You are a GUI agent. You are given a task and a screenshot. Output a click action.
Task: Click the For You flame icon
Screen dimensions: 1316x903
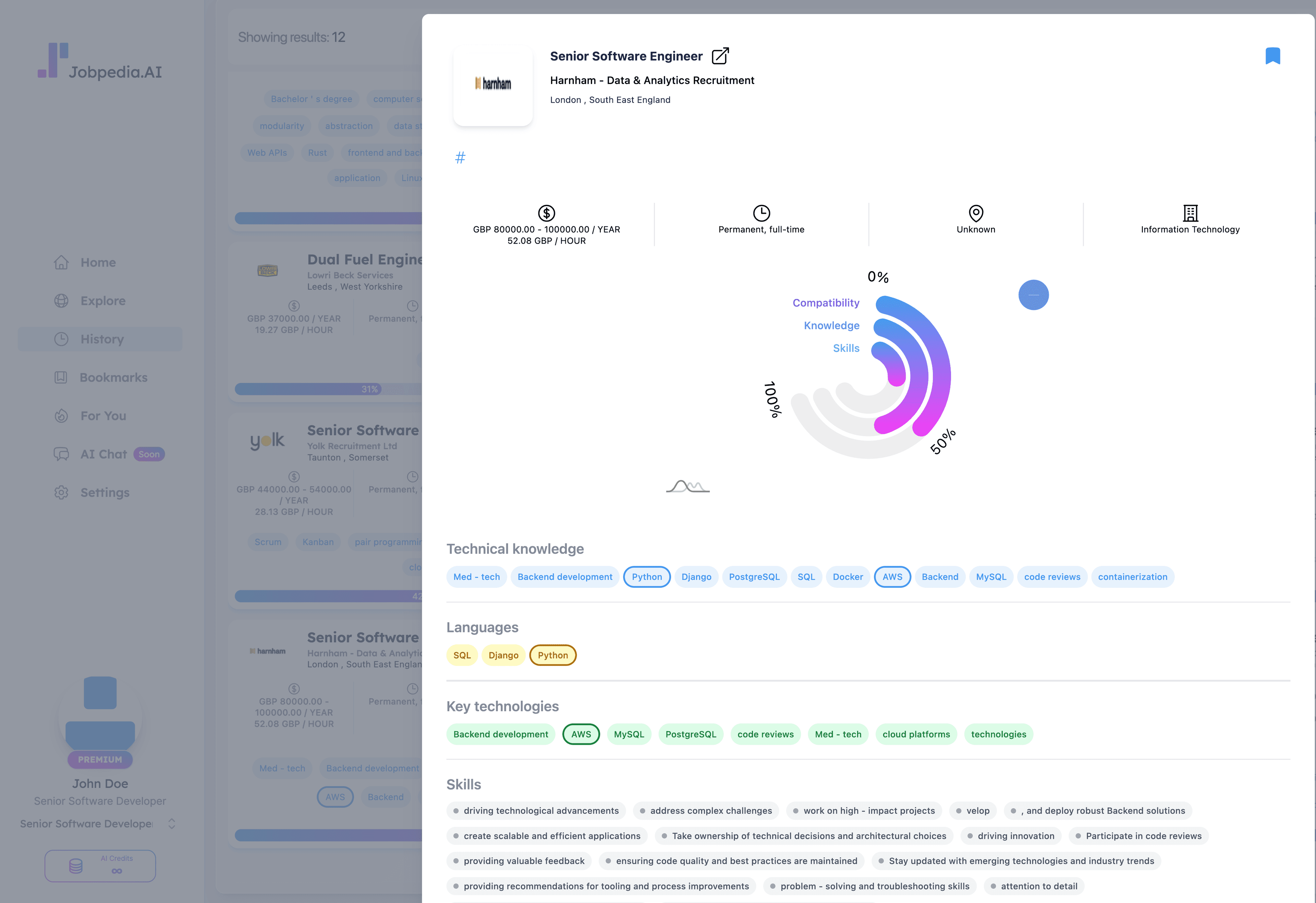coord(61,416)
